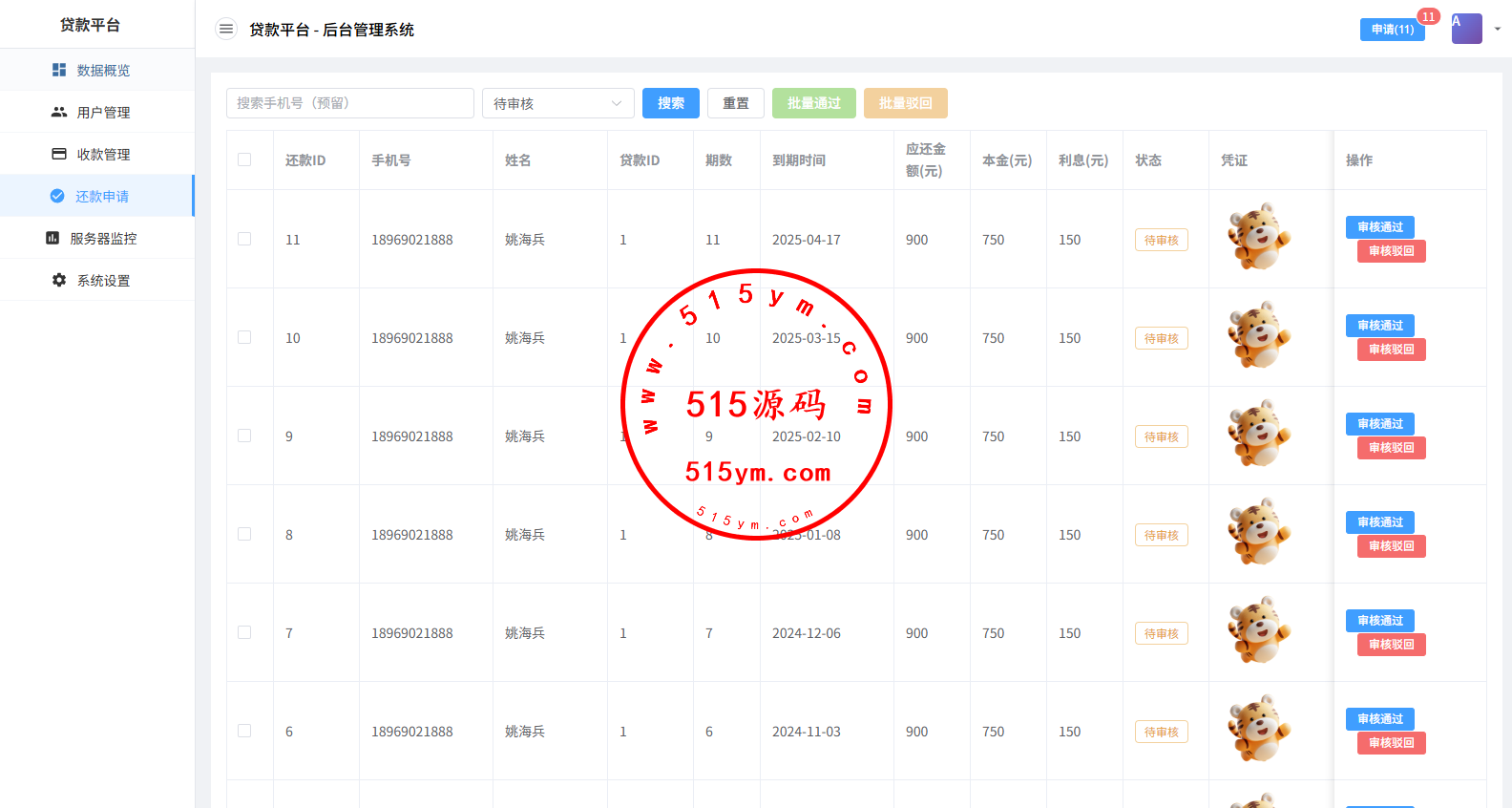Go to 用户管理 menu item
Screen dimensions: 1512x808
(103, 112)
